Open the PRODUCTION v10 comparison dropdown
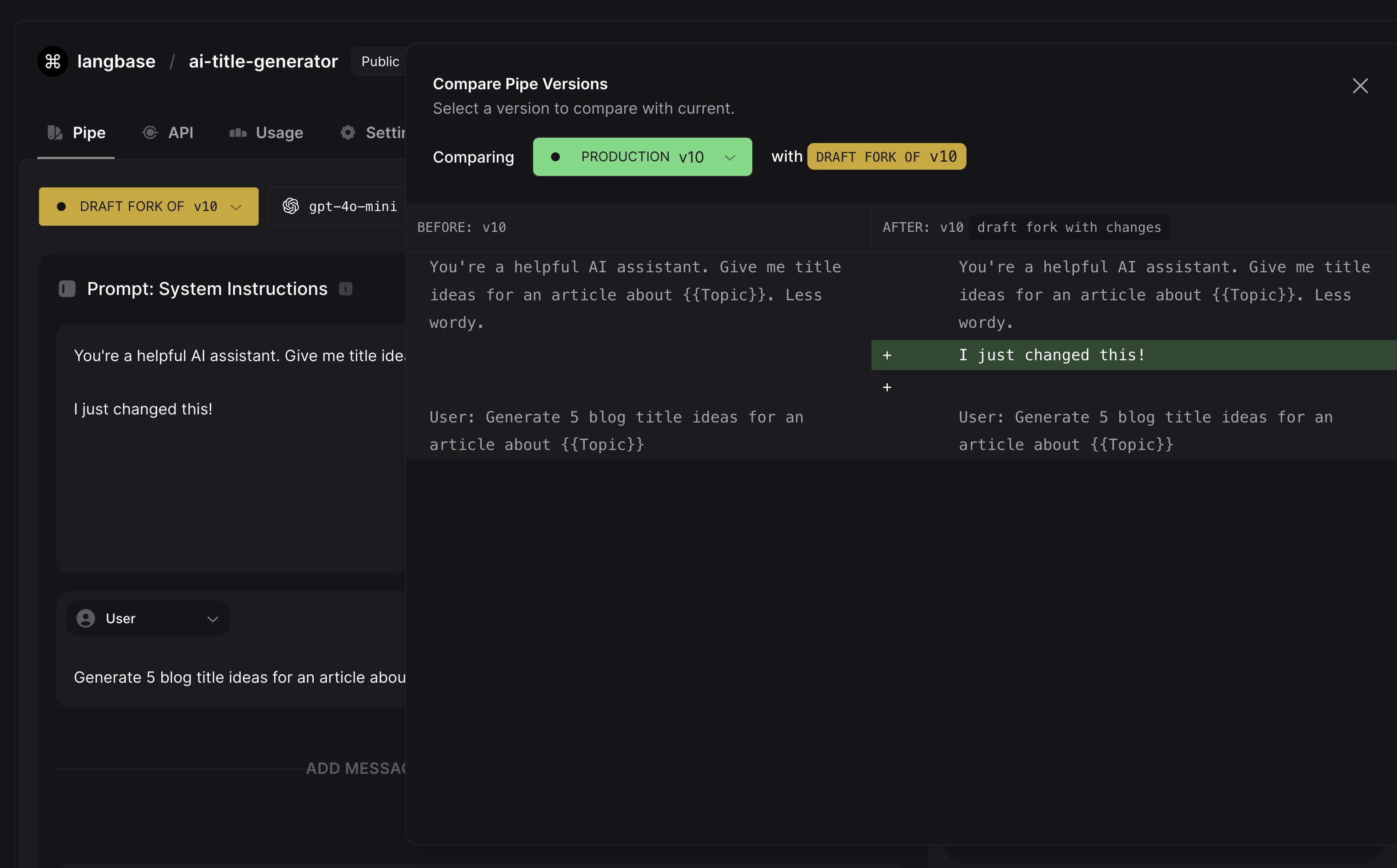This screenshot has width=1397, height=868. click(642, 157)
